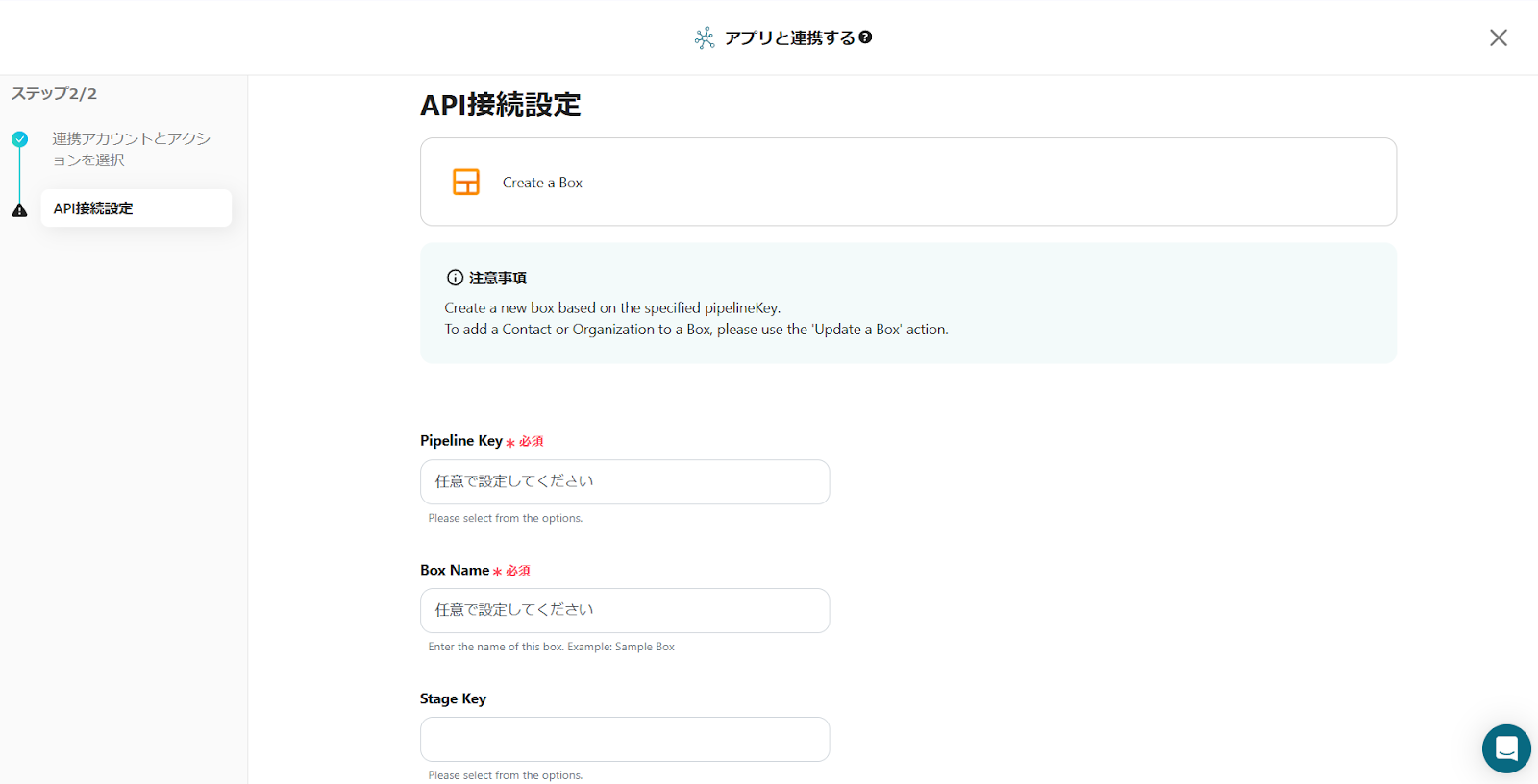Click the orange Create a Box icon
This screenshot has height=784, width=1538.
[466, 183]
